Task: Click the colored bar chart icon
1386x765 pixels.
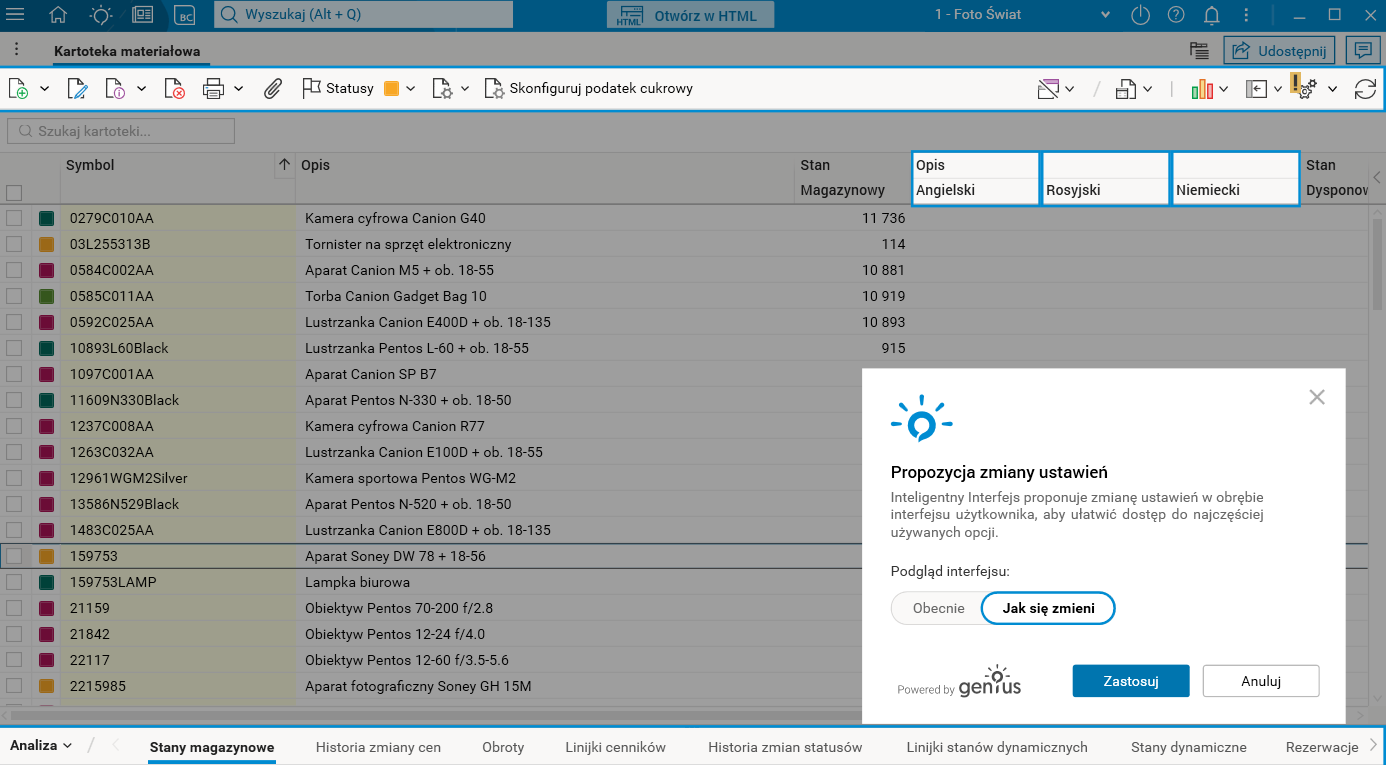Action: click(x=1202, y=89)
